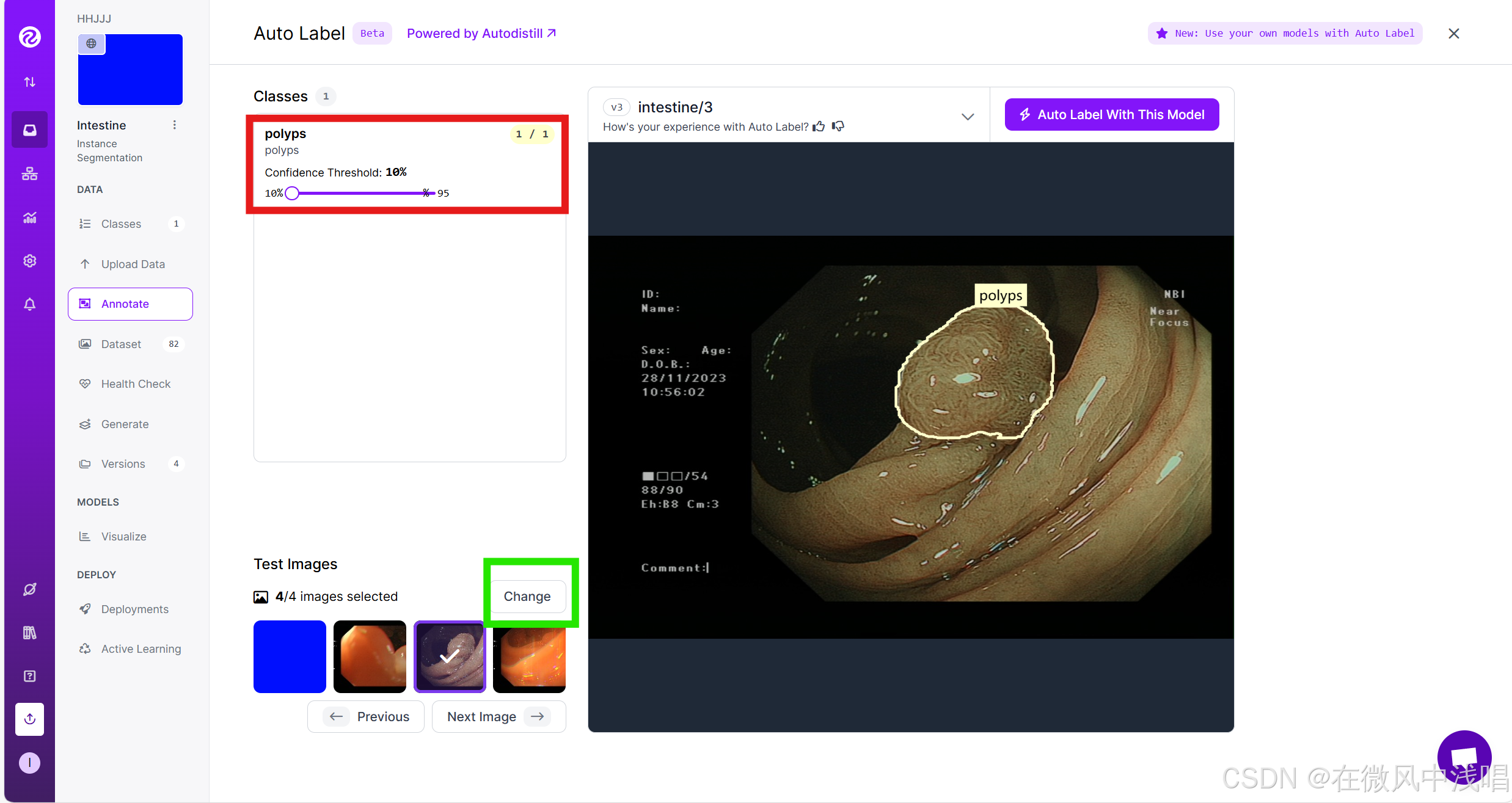This screenshot has width=1512, height=803.
Task: Open the help question-mark icon
Action: [x=29, y=675]
